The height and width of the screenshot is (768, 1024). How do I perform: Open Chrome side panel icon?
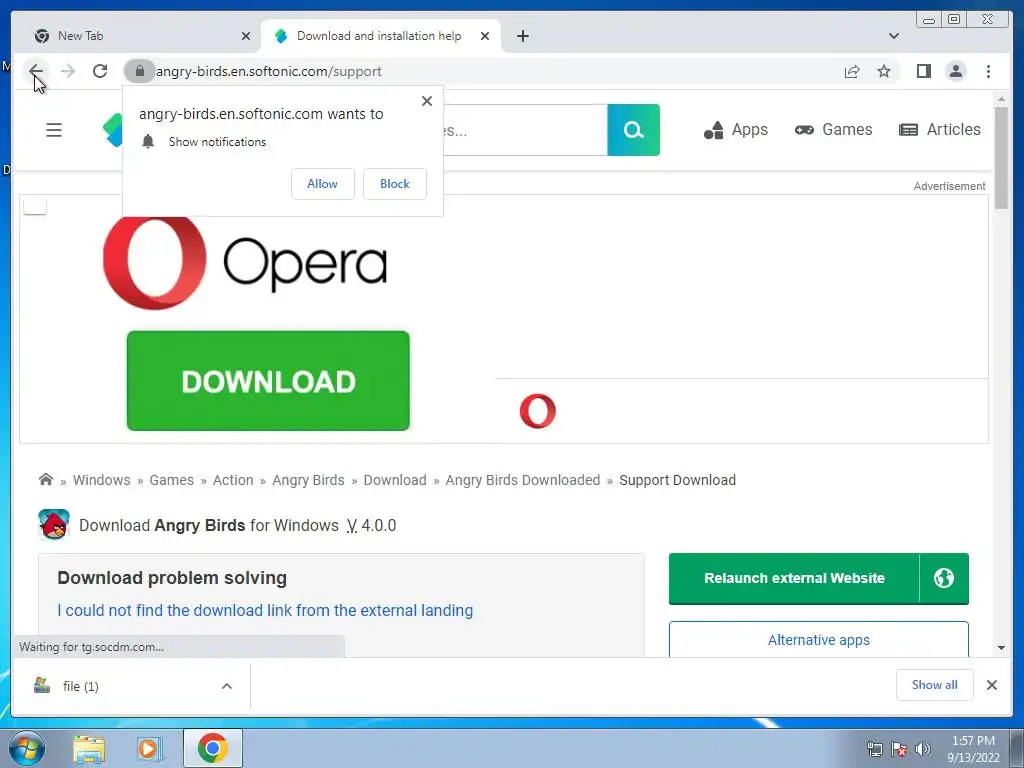(923, 71)
